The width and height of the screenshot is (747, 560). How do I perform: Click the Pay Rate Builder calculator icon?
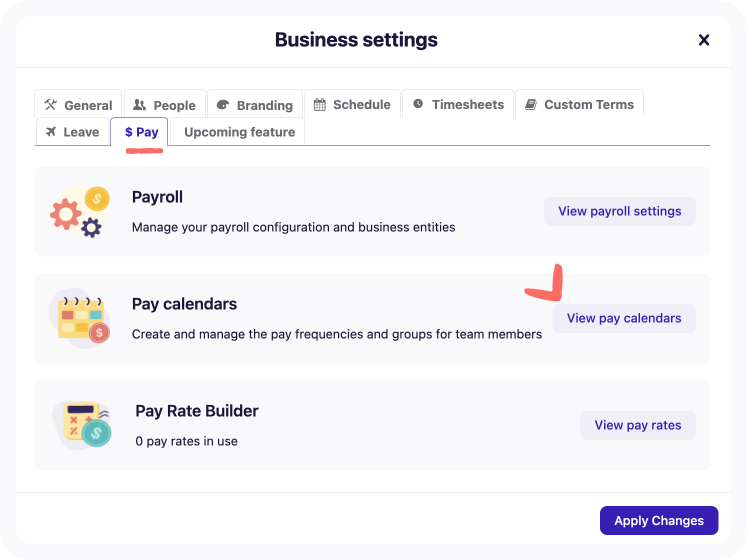81,425
